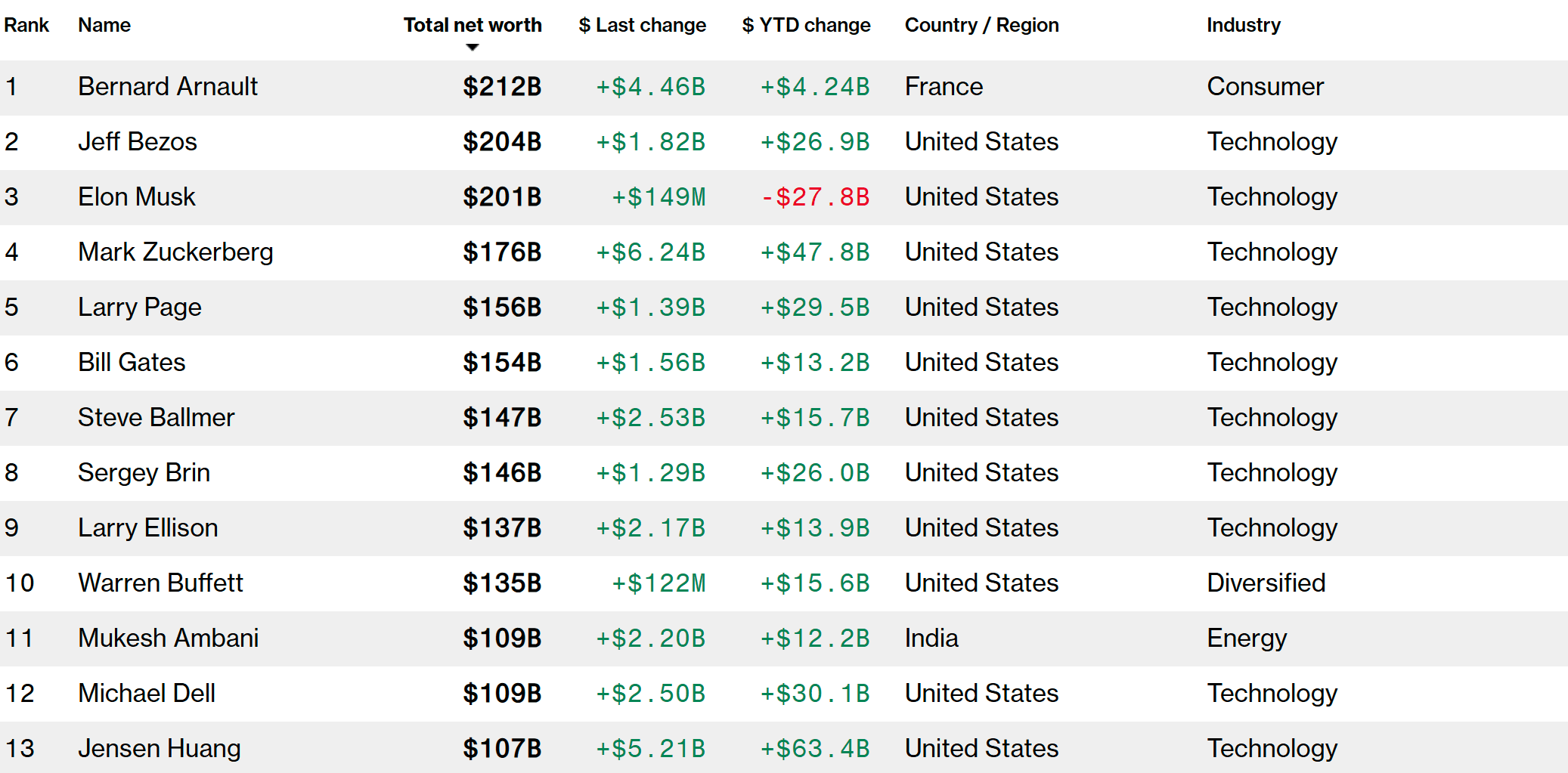Open Jensen Huang profile link

(x=160, y=749)
